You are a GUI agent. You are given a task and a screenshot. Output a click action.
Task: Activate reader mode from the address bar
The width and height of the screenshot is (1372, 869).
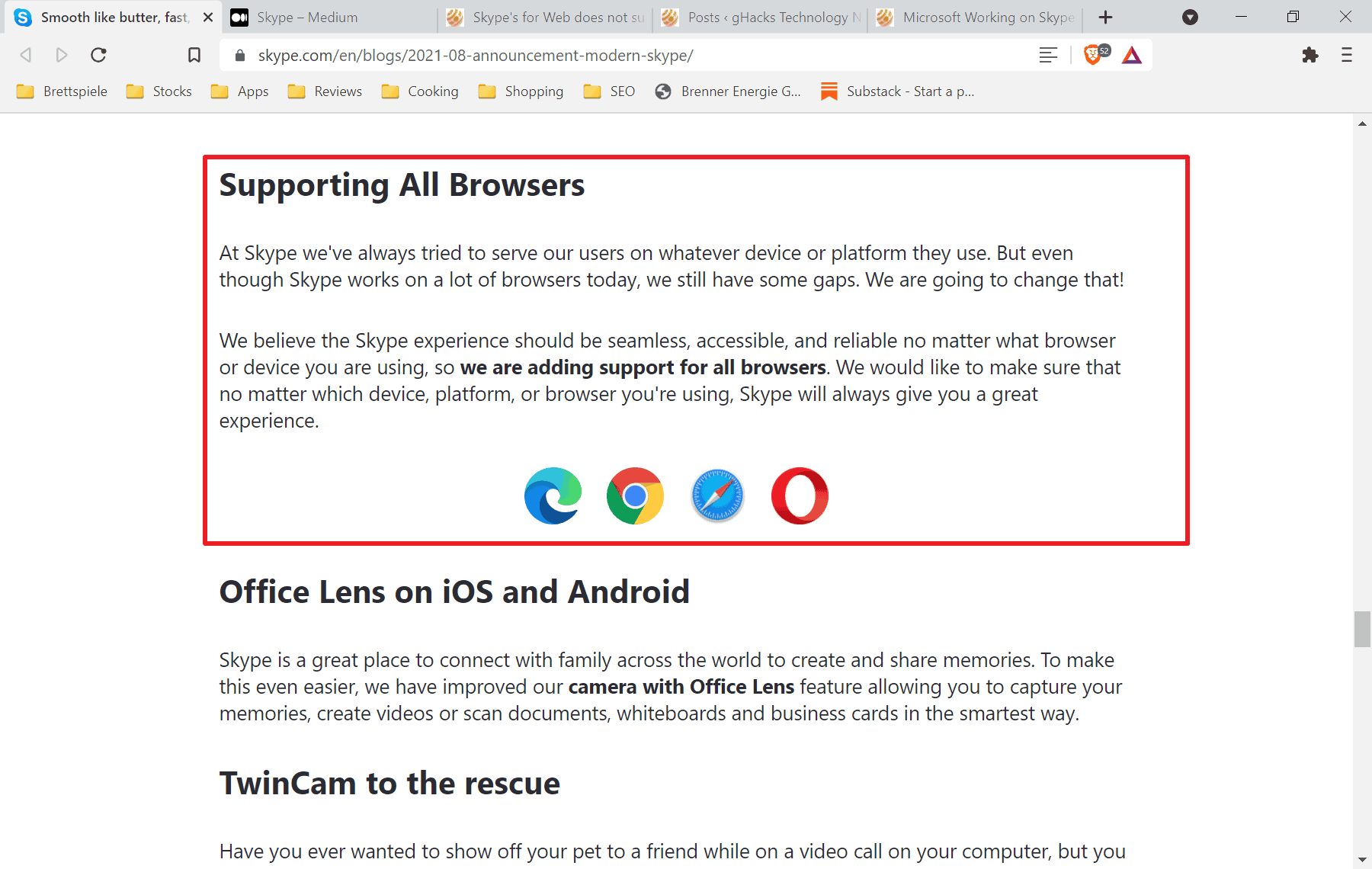[x=1048, y=54]
